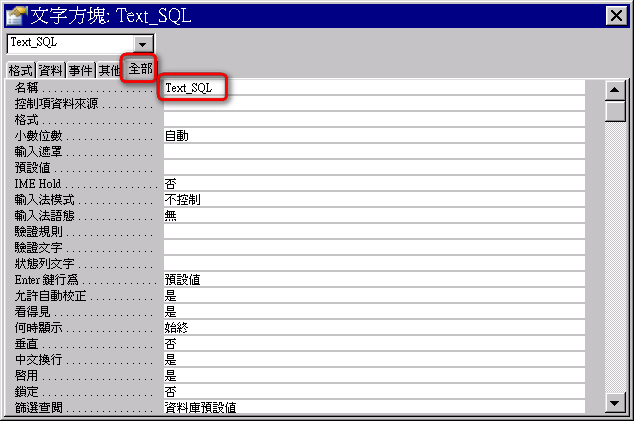This screenshot has height=421, width=634.
Task: Click the 鎖定 field showing 否
Action: point(374,391)
